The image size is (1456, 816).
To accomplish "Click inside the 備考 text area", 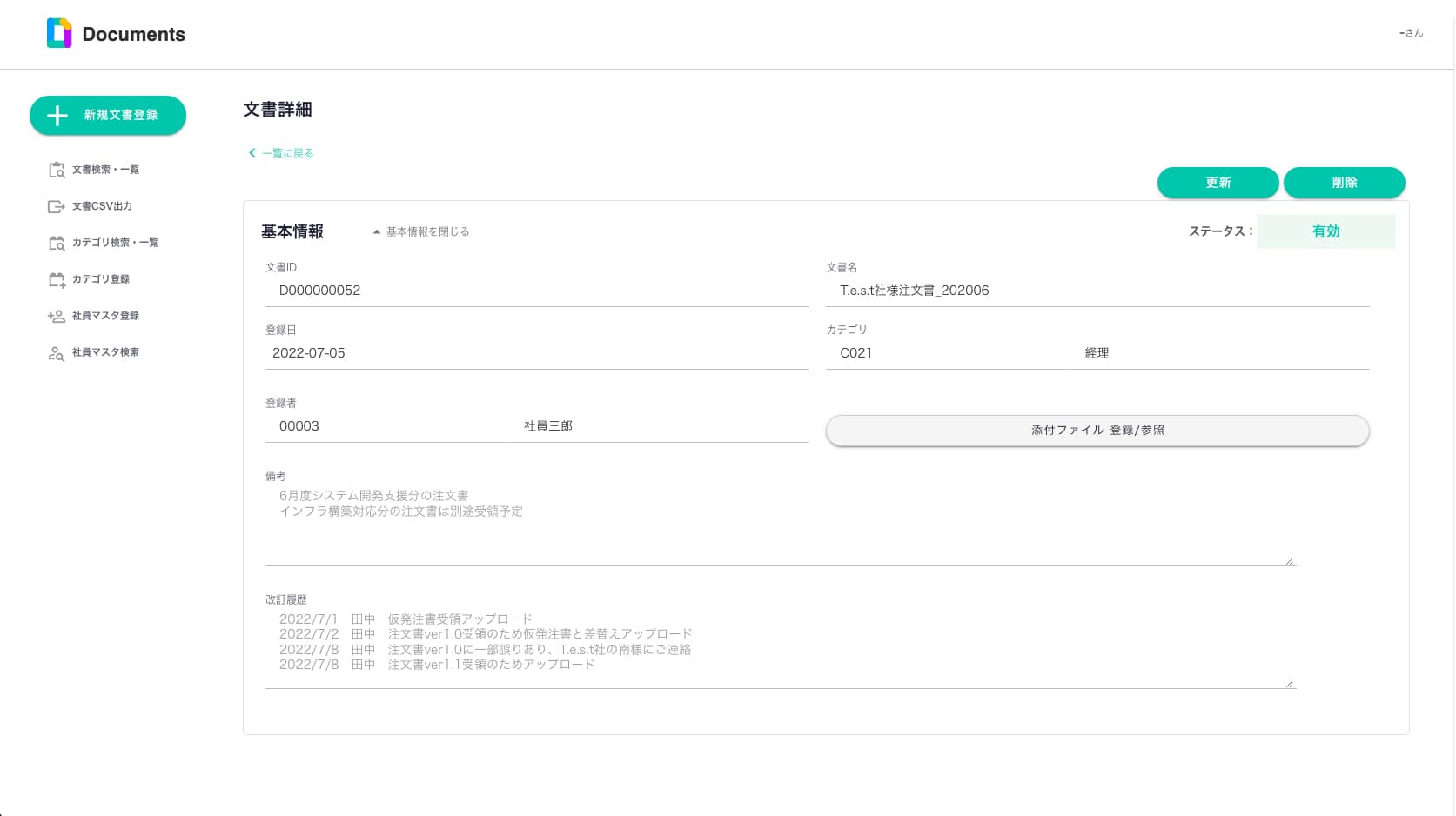I will tap(781, 525).
